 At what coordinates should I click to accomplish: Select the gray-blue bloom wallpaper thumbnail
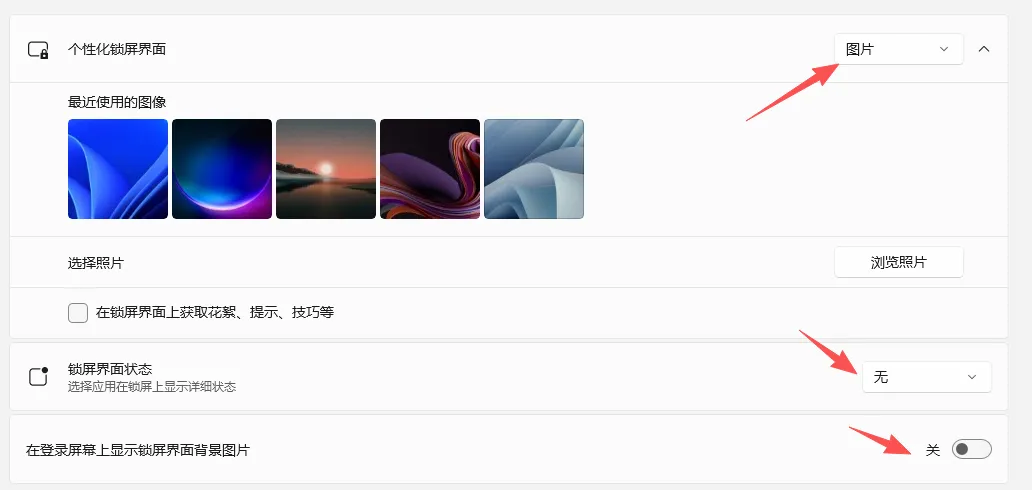[x=534, y=169]
